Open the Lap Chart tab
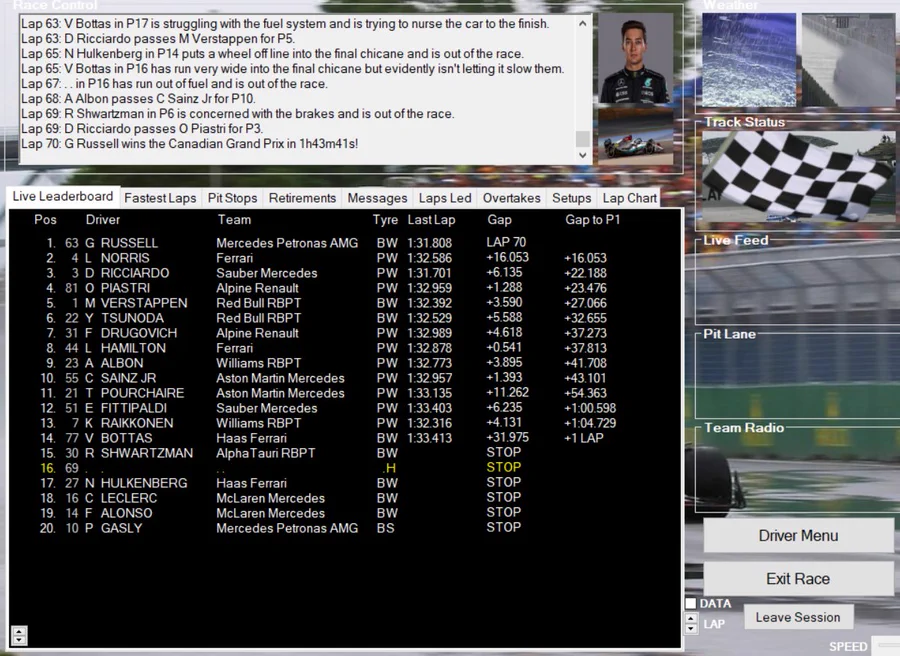The width and height of the screenshot is (900, 656). tap(630, 198)
